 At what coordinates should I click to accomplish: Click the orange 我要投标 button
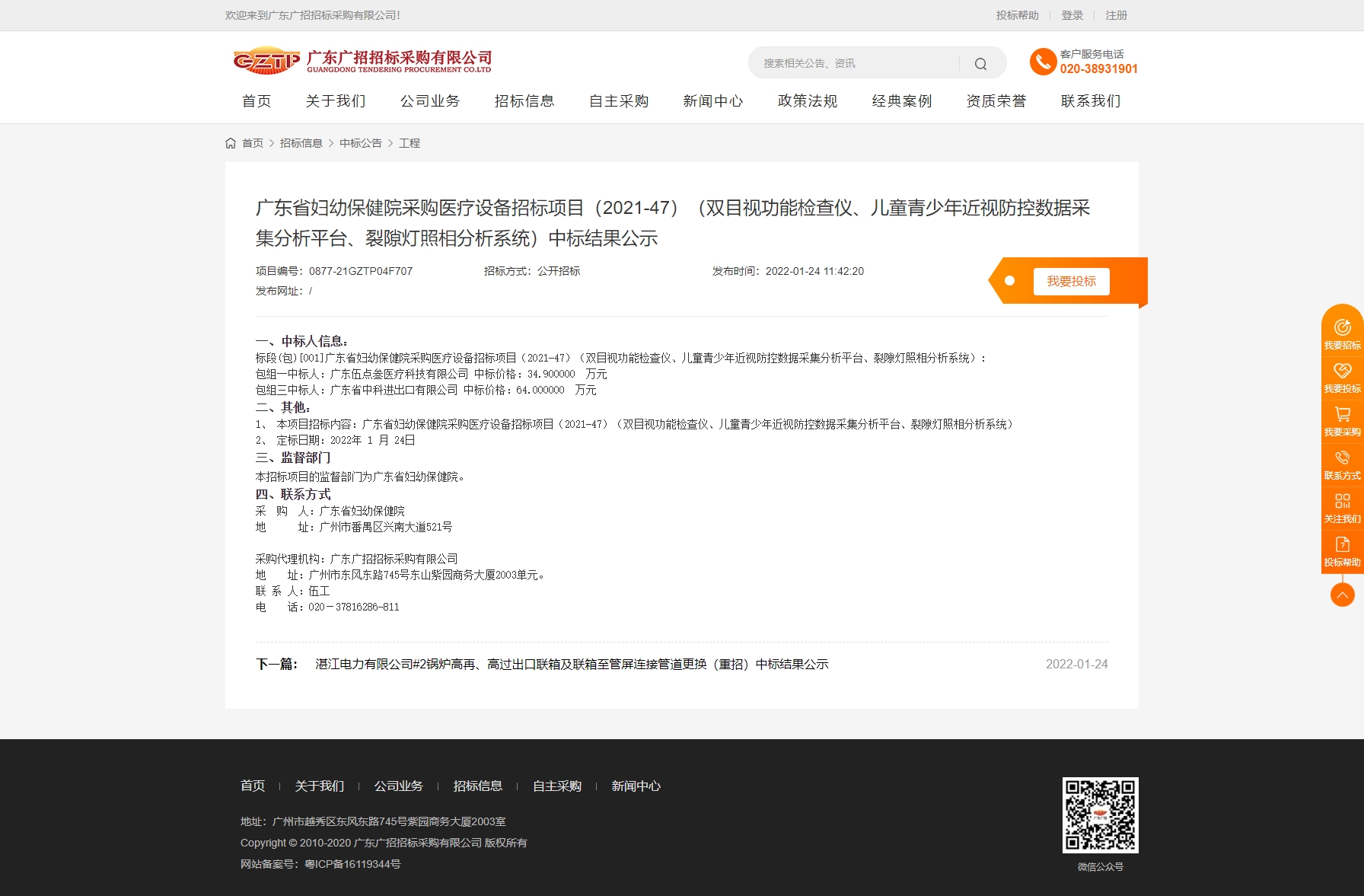(x=1071, y=282)
